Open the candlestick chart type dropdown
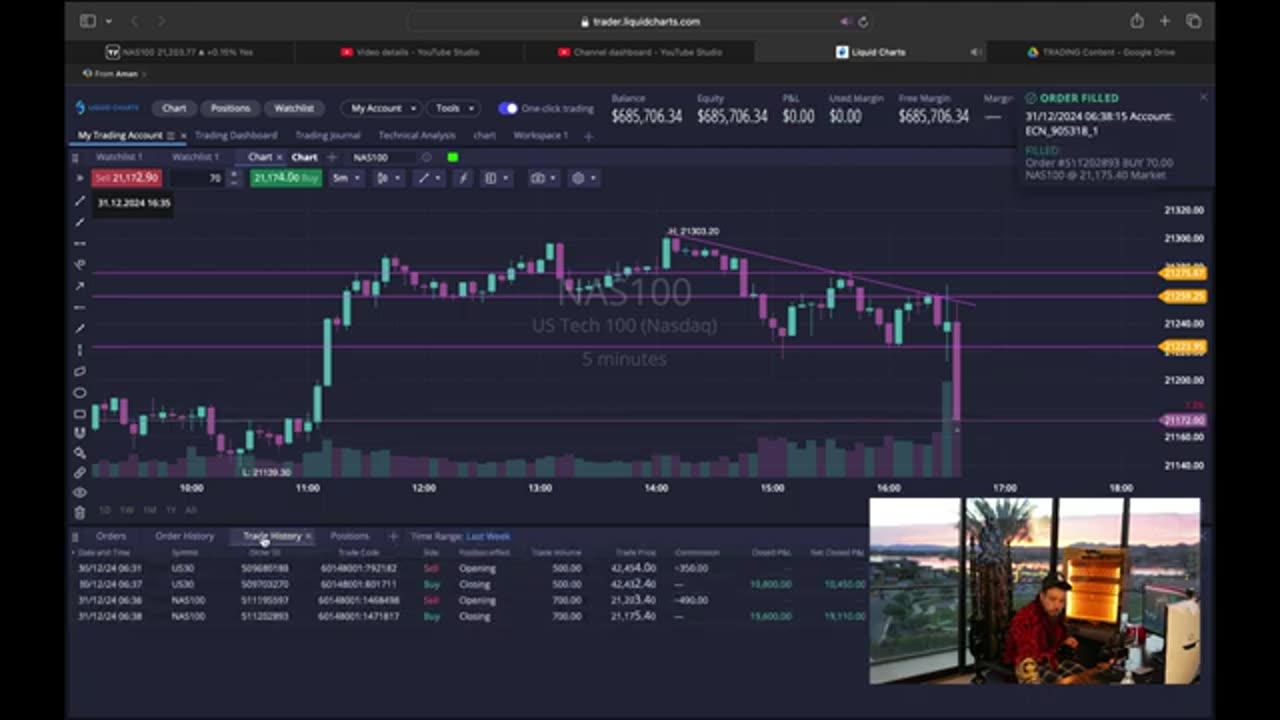1280x720 pixels. point(388,178)
